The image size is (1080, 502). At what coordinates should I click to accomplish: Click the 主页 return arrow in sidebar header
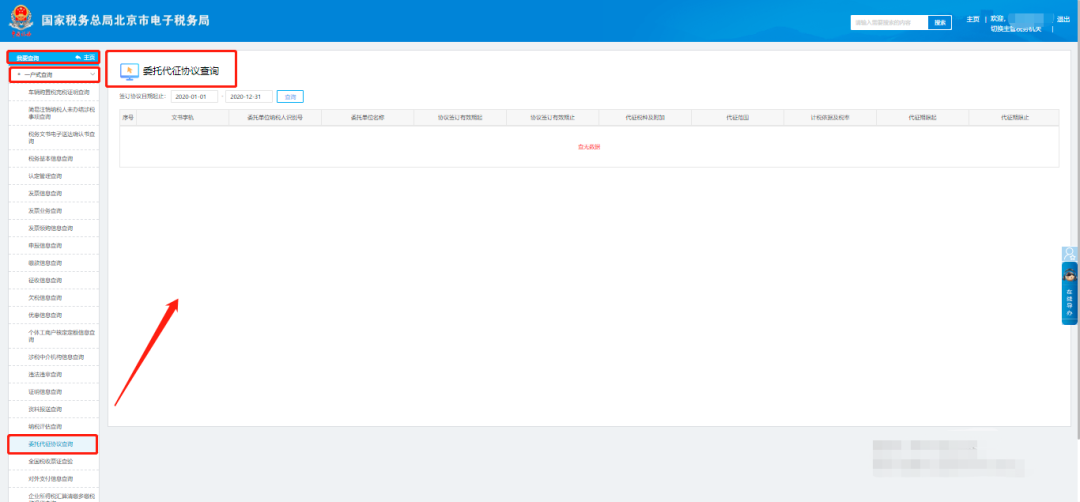click(85, 57)
